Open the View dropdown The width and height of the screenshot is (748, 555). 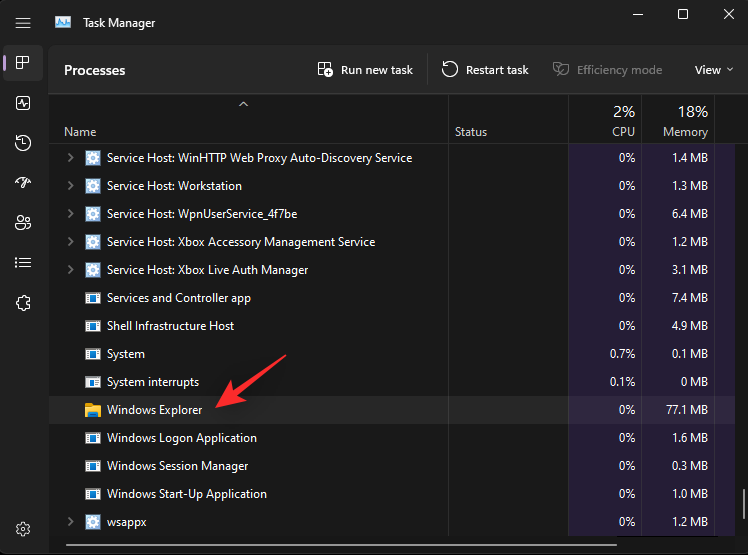(714, 70)
